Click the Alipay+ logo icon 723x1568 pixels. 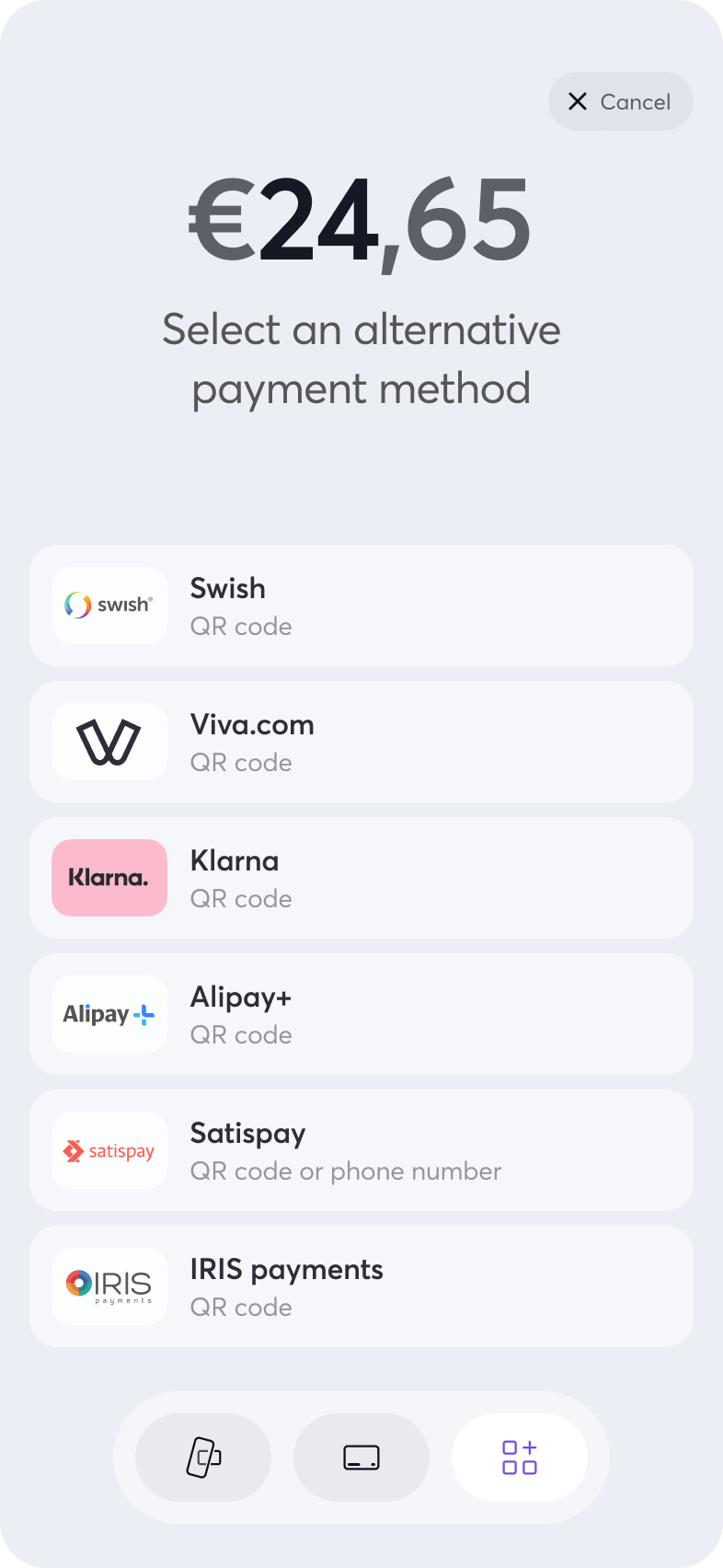click(109, 1014)
